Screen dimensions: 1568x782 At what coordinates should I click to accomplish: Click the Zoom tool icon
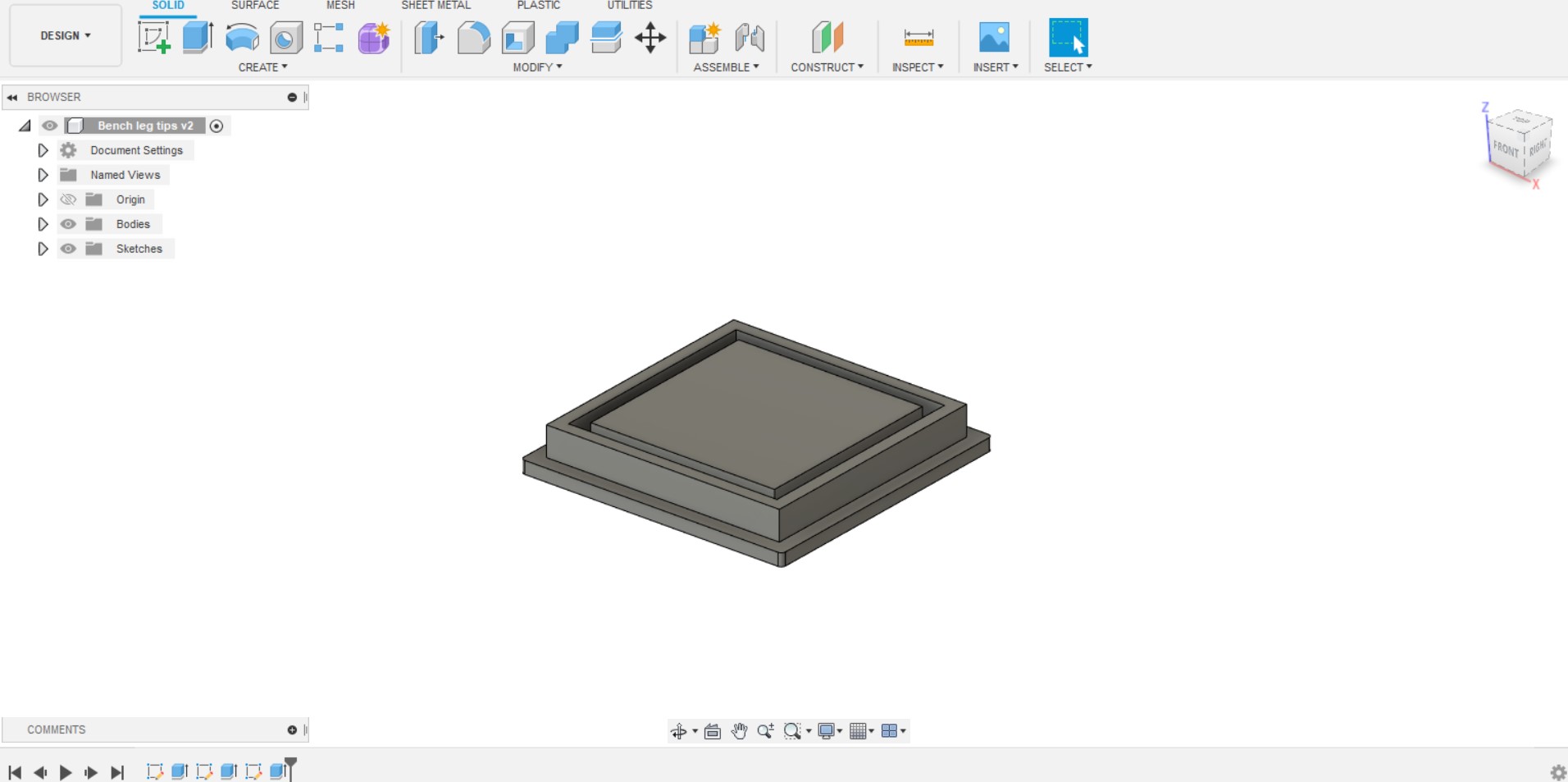(x=765, y=731)
